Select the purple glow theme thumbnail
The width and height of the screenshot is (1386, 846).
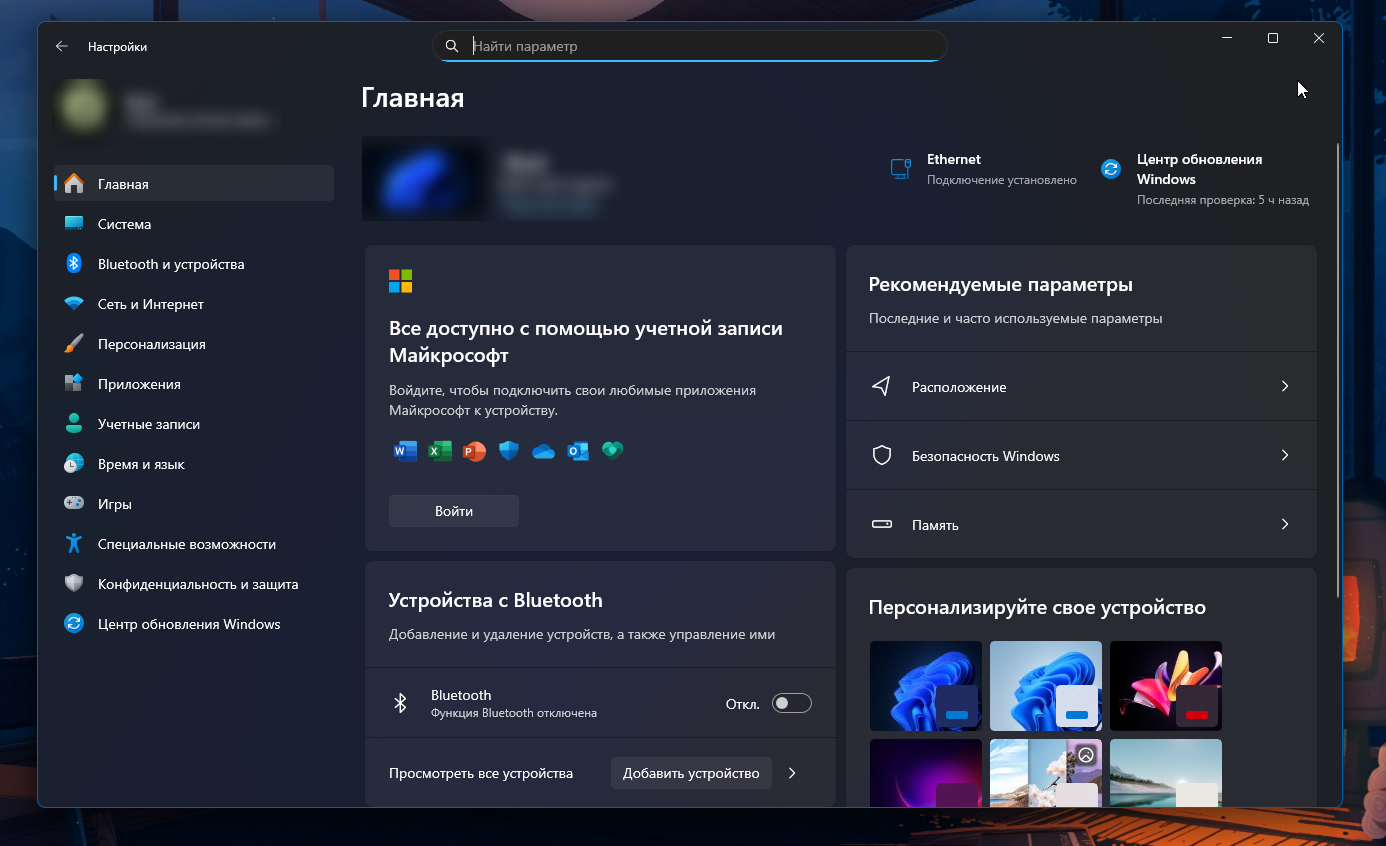[x=926, y=773]
